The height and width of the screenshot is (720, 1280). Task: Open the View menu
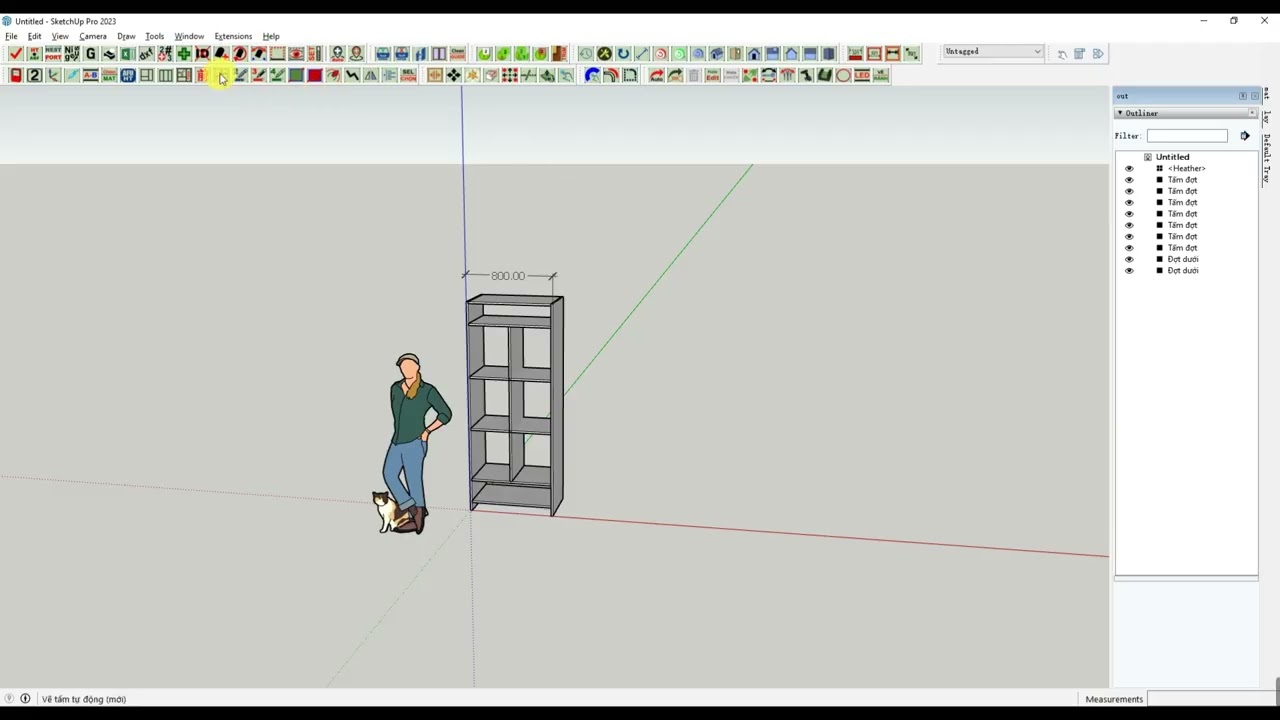tap(60, 36)
